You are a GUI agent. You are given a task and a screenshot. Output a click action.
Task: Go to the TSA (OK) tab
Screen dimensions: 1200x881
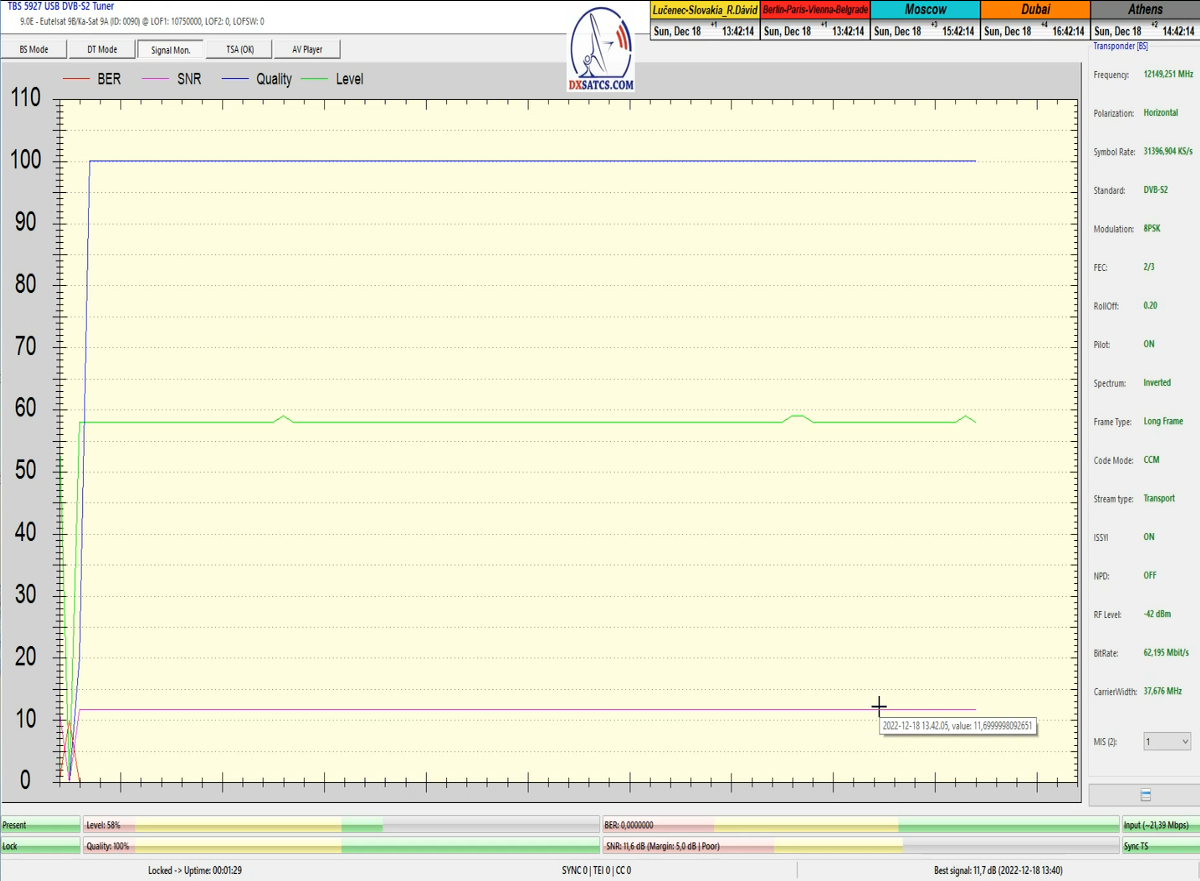[x=240, y=49]
